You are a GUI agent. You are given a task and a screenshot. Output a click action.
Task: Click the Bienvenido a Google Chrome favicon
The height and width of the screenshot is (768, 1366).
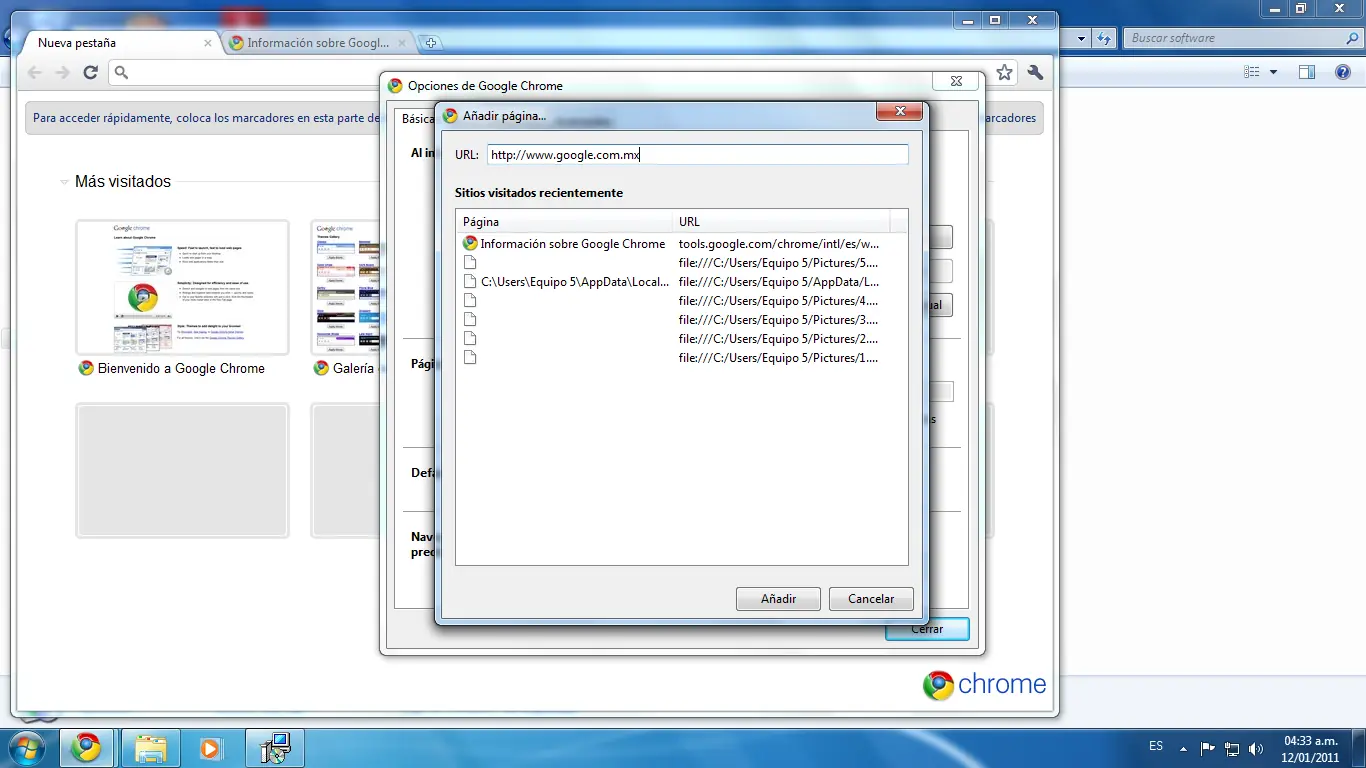pos(85,368)
